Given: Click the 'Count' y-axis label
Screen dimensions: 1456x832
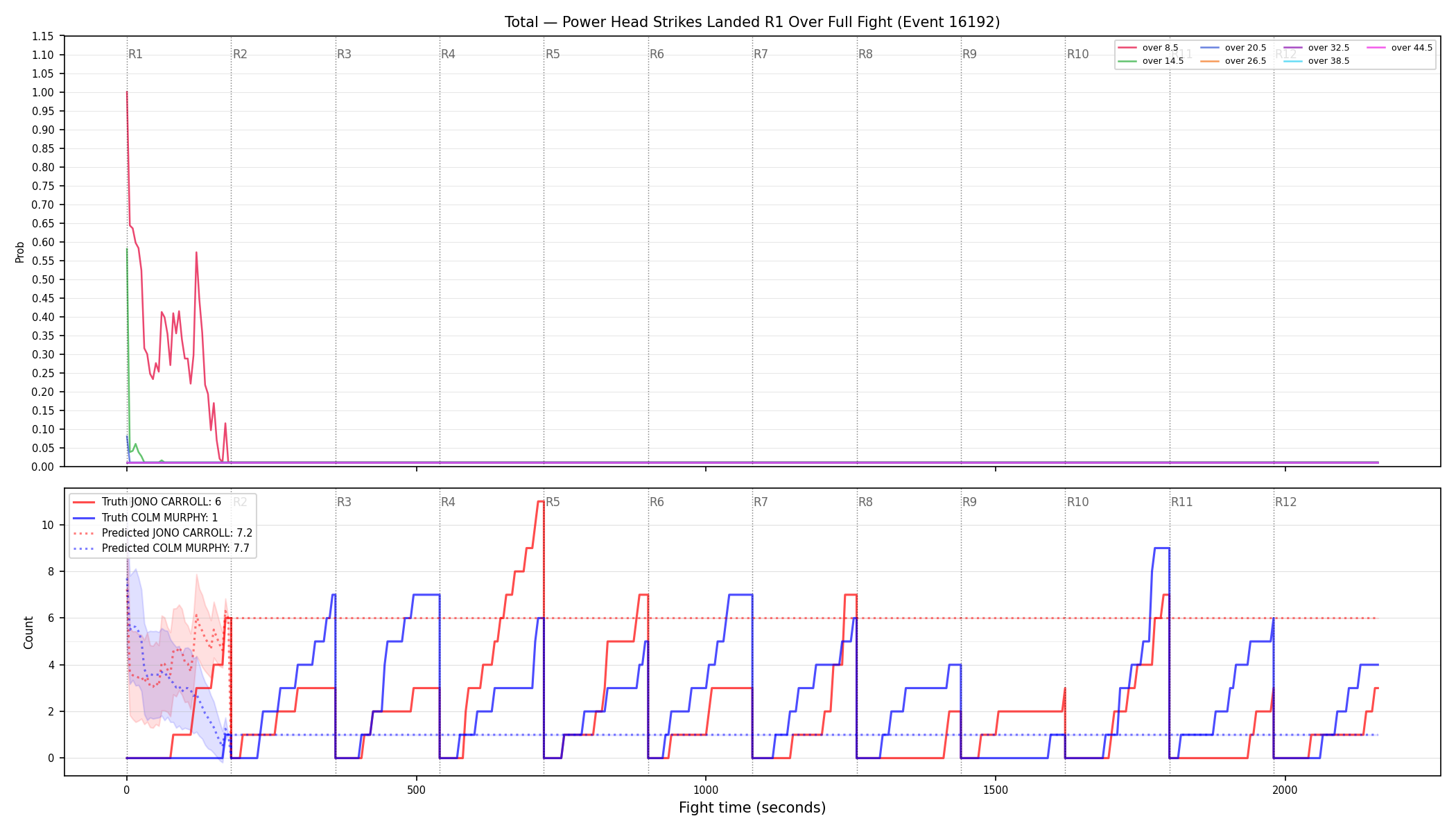Looking at the screenshot, I should (x=28, y=632).
